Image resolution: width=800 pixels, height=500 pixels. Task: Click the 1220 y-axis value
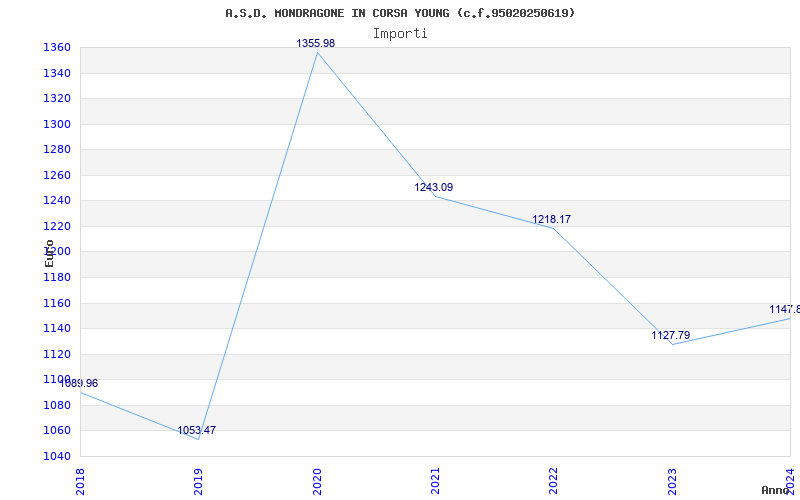[x=57, y=226]
